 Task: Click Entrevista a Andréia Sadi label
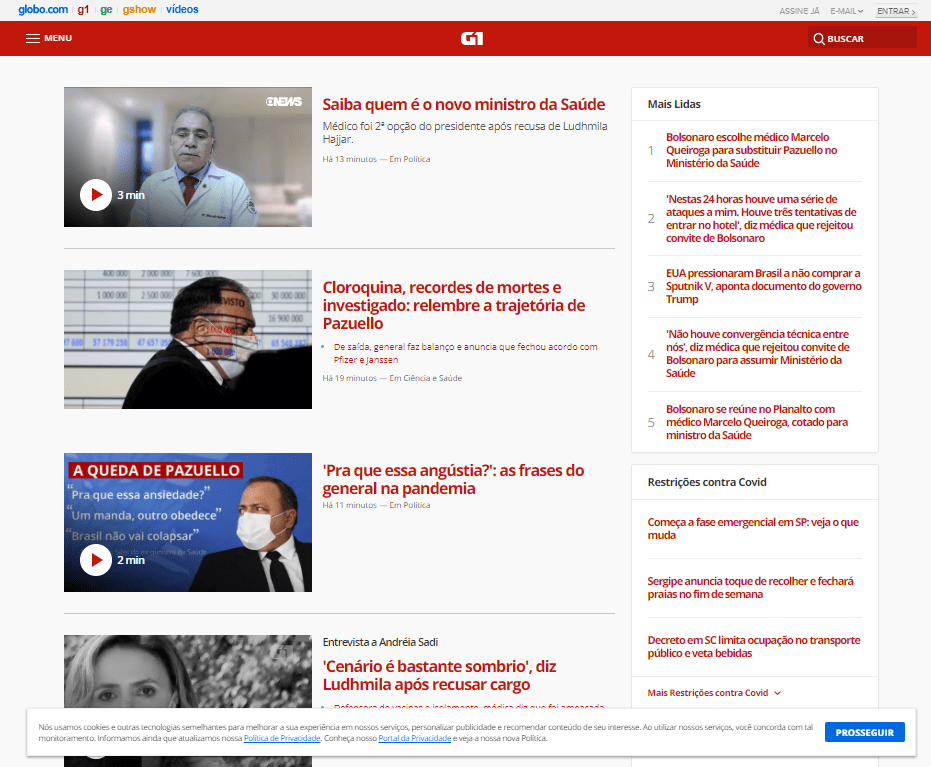(x=380, y=642)
